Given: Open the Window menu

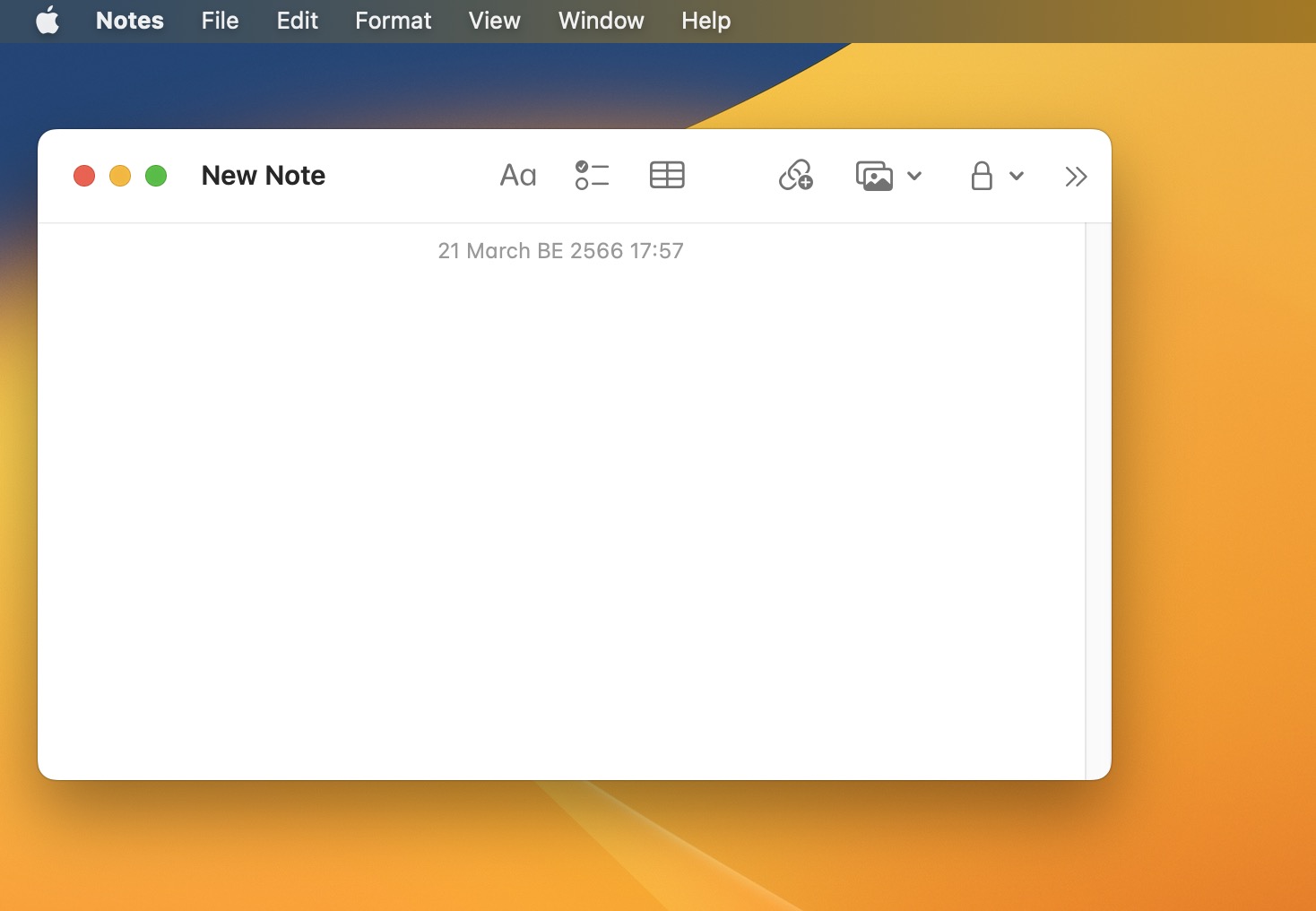Looking at the screenshot, I should (x=601, y=21).
